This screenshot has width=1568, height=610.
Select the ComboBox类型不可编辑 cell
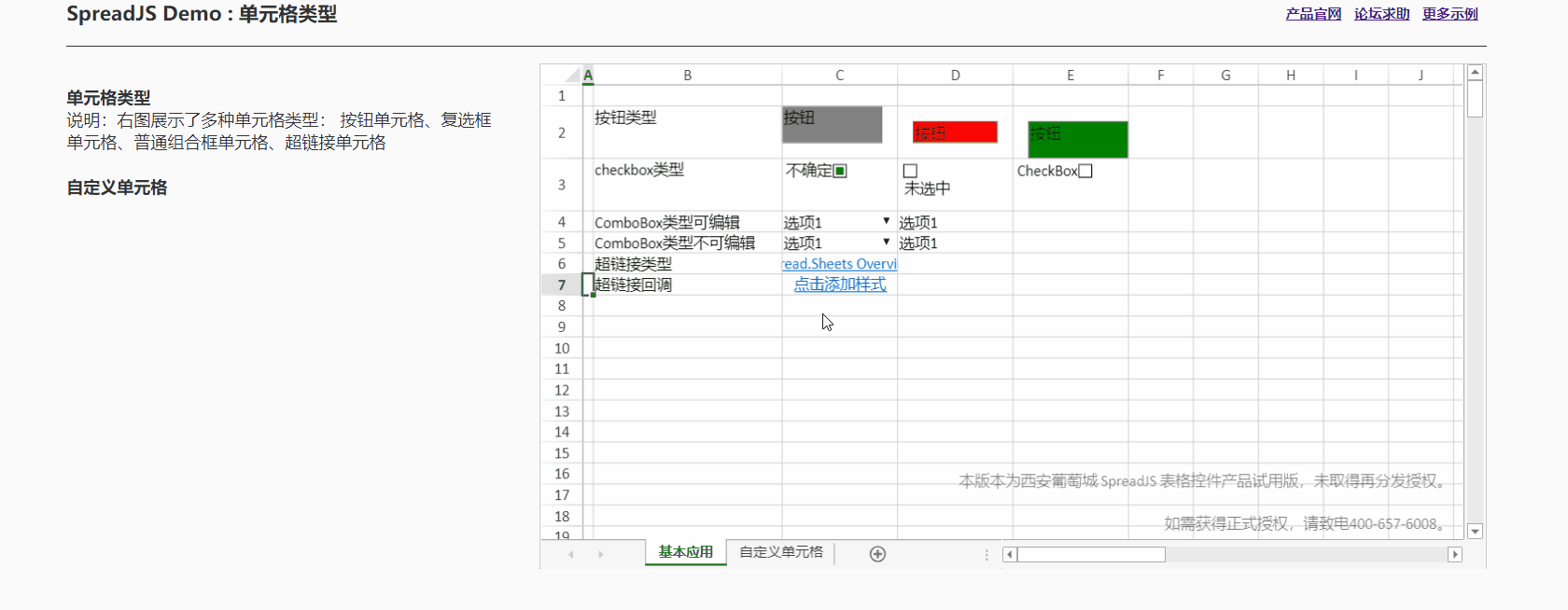click(x=688, y=243)
